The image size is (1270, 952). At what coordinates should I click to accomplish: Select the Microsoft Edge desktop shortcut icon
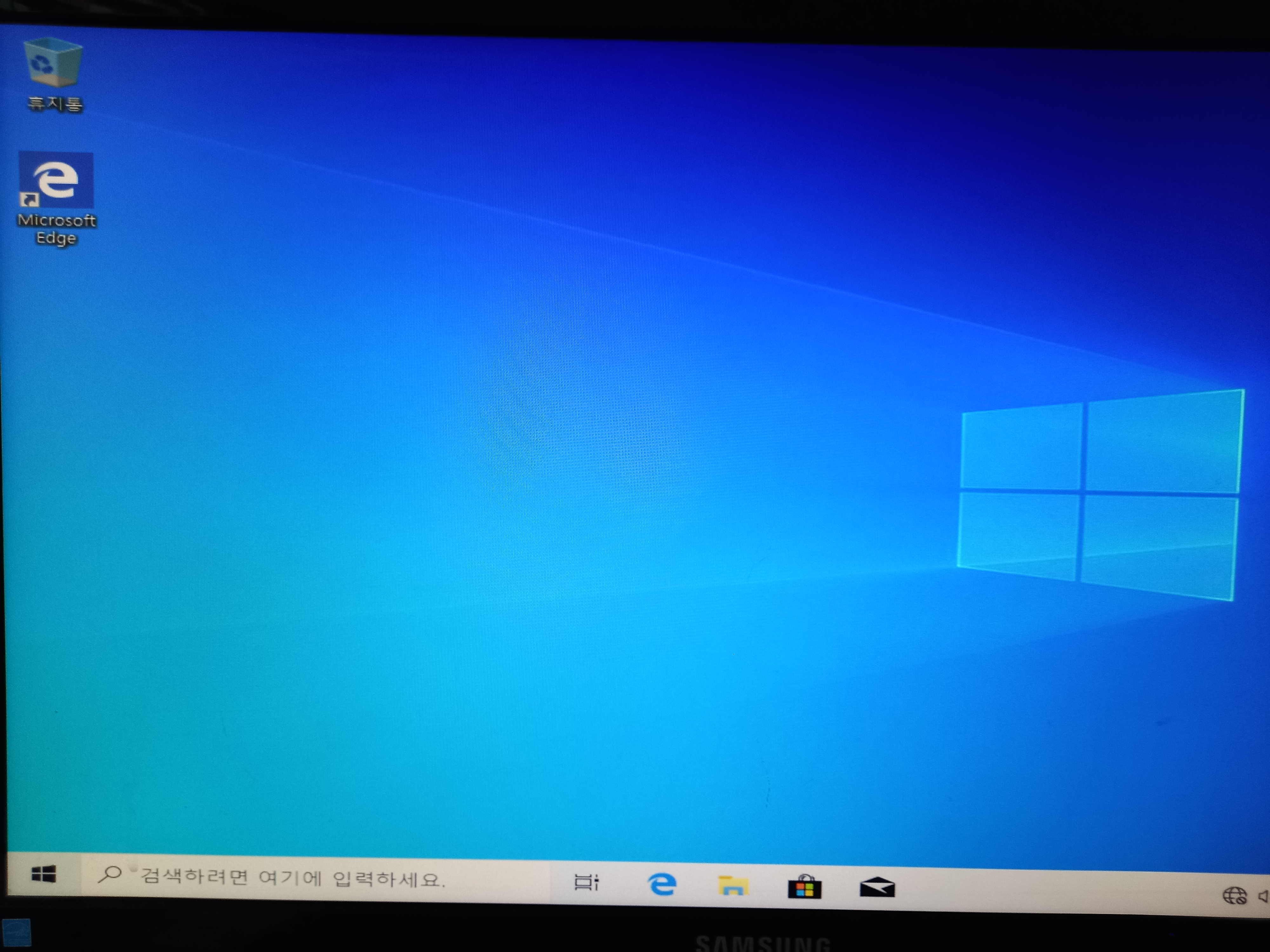[56, 180]
